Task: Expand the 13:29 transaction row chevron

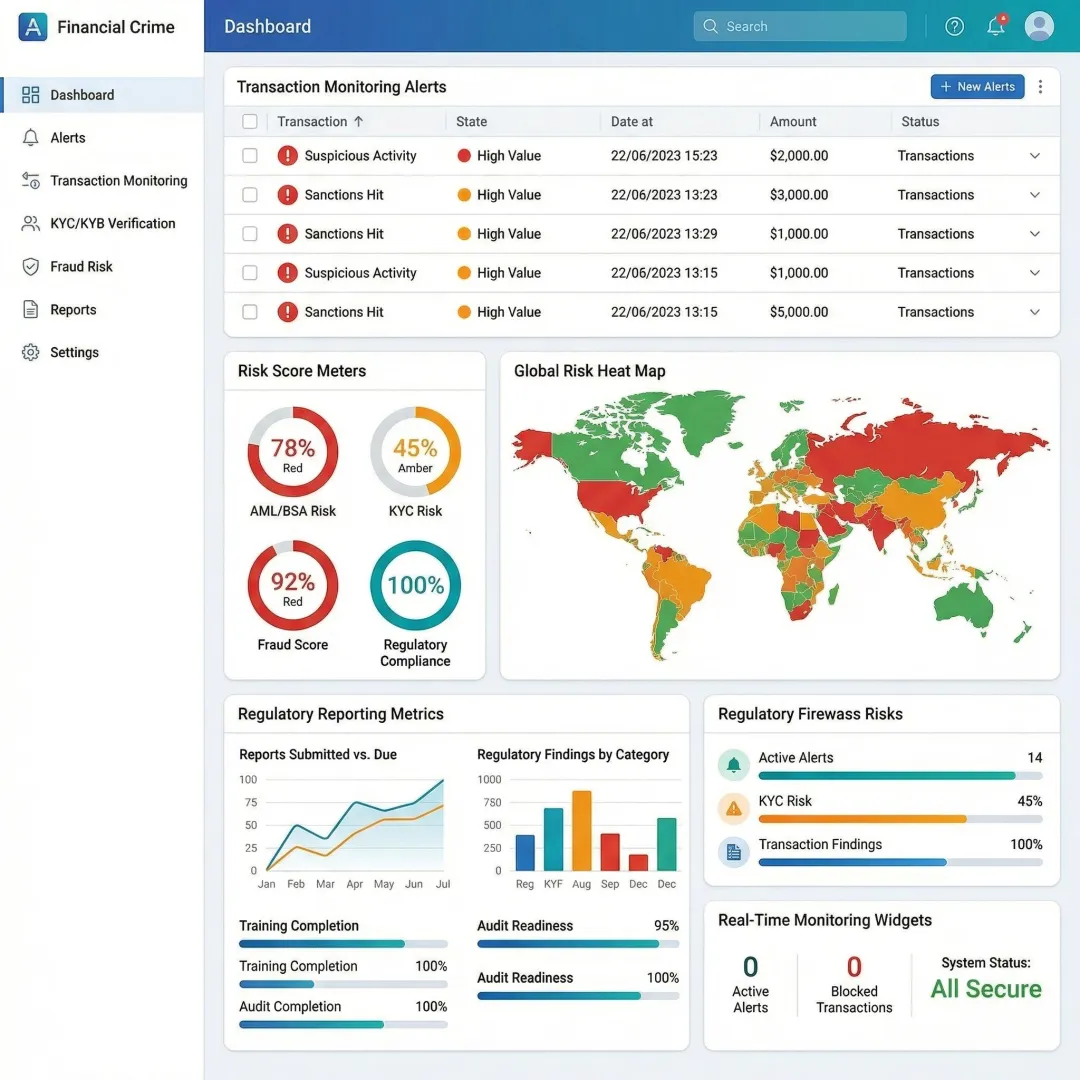Action: (x=1035, y=233)
